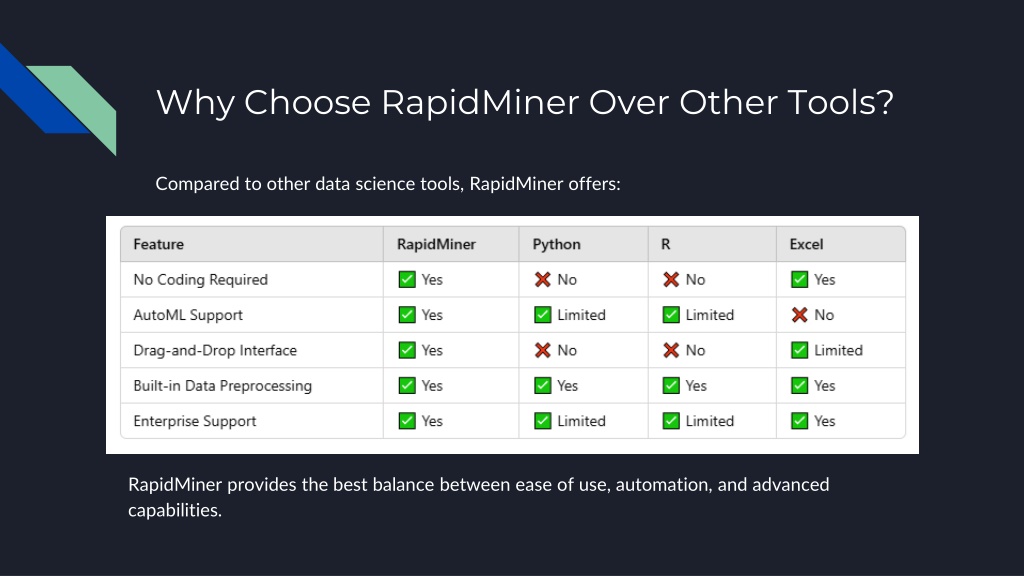The height and width of the screenshot is (576, 1024).
Task: Click the red X for Python Drag-and-Drop Interface
Action: coord(543,350)
